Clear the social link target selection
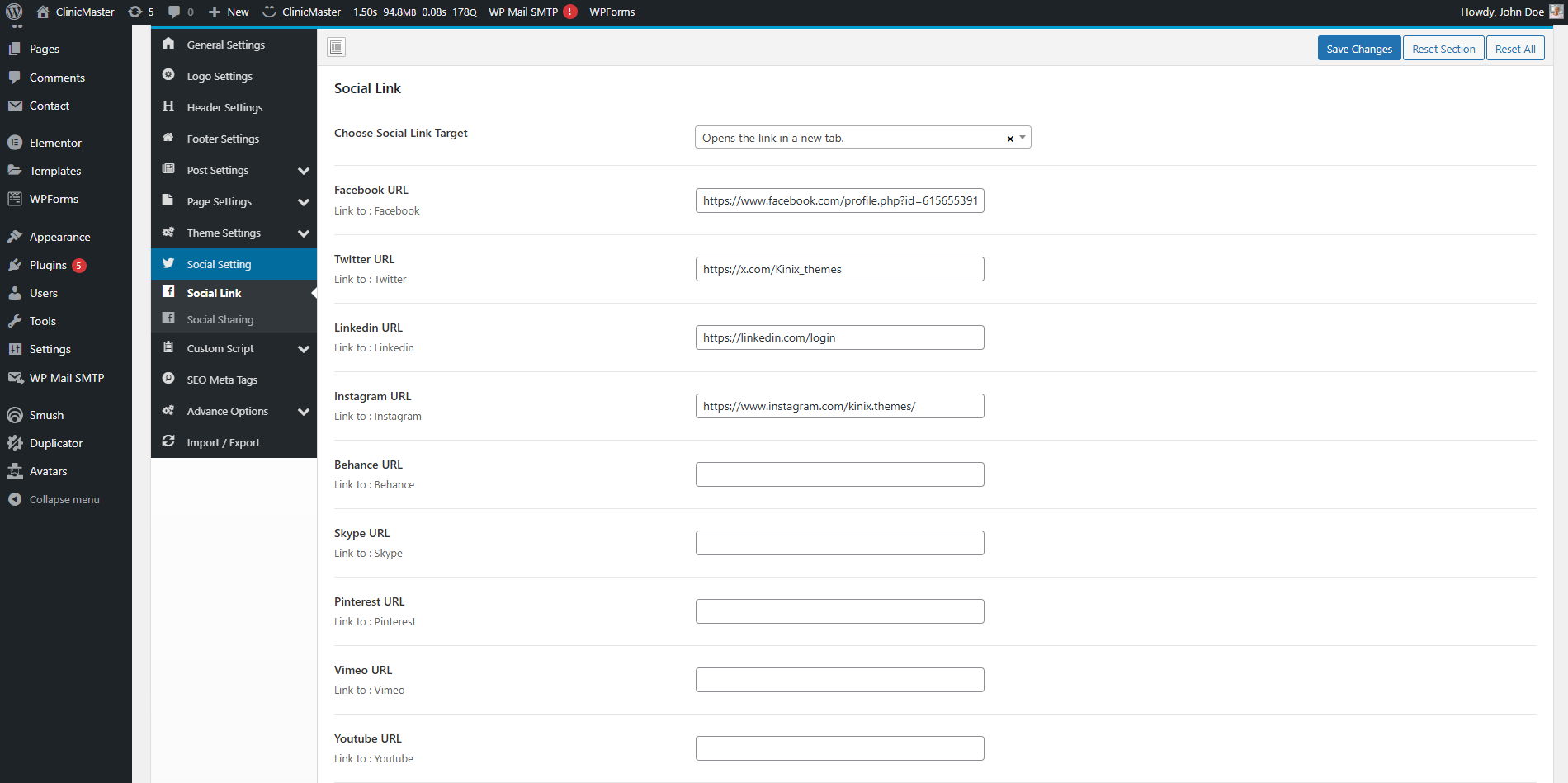 pyautogui.click(x=1010, y=139)
